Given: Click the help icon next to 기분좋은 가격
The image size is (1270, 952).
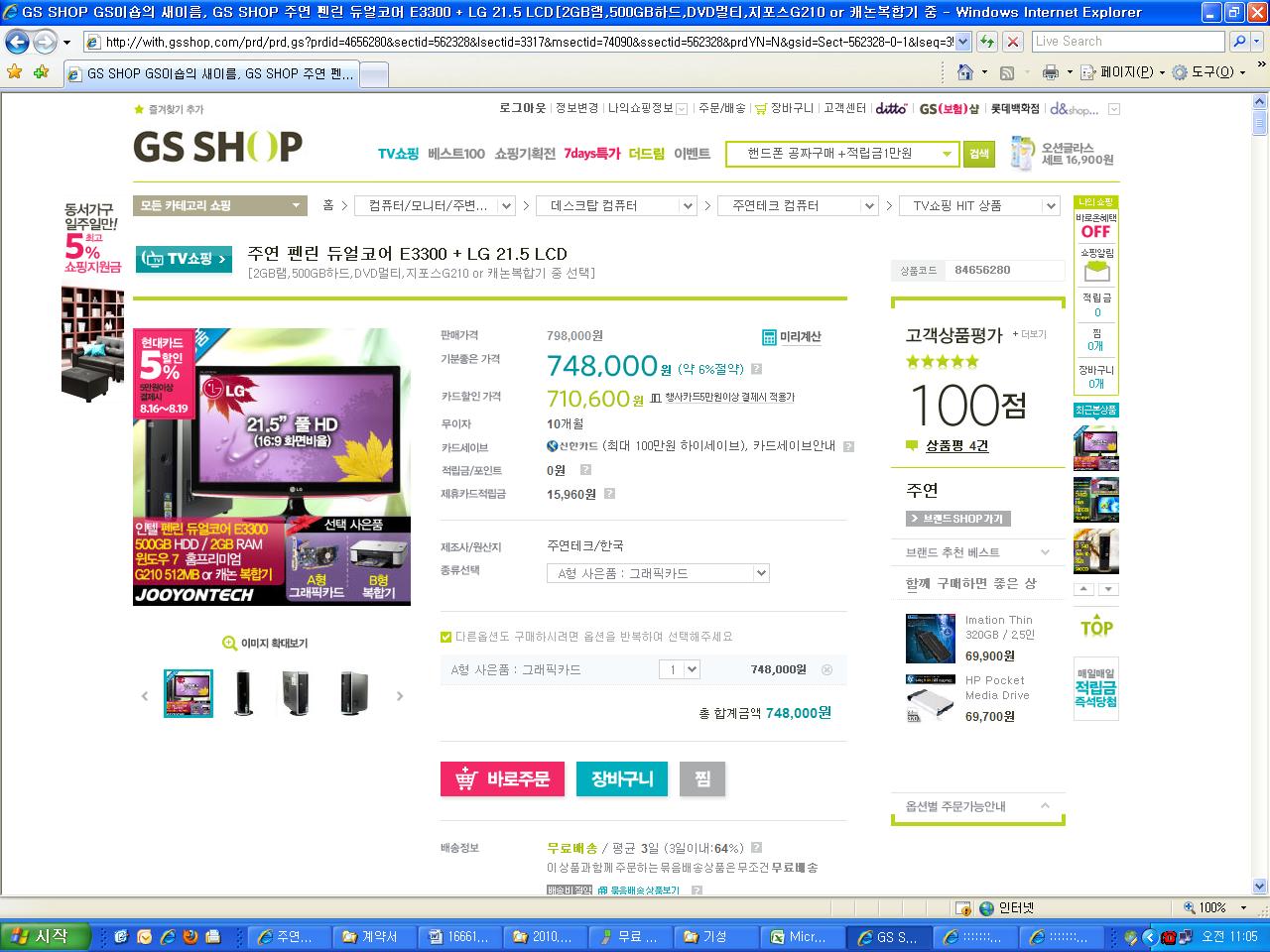Looking at the screenshot, I should [x=756, y=369].
